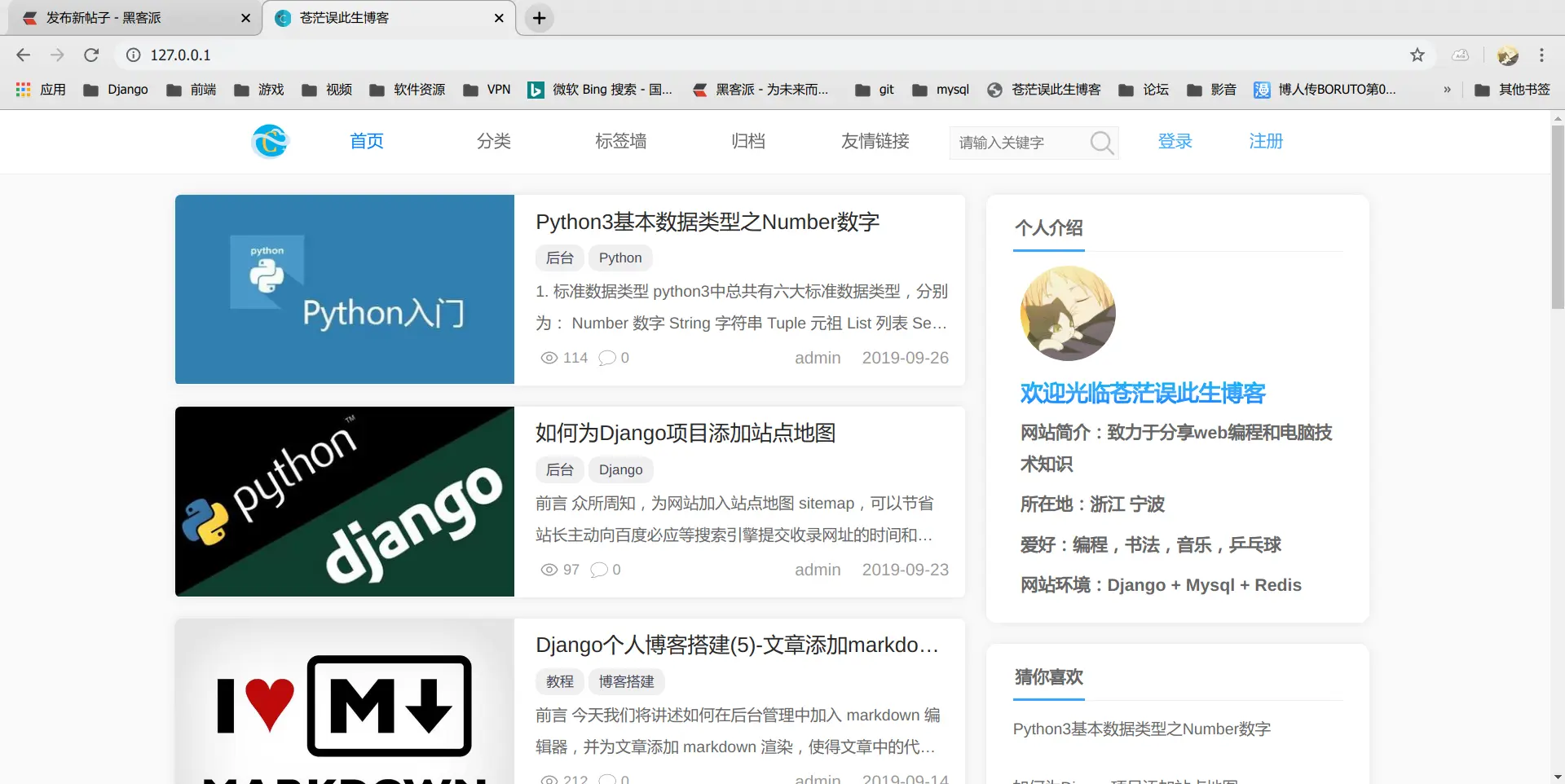Open recommended post Python3基本数据类型之Number数字
Screen dimensions: 1565x784
[x=1142, y=729]
